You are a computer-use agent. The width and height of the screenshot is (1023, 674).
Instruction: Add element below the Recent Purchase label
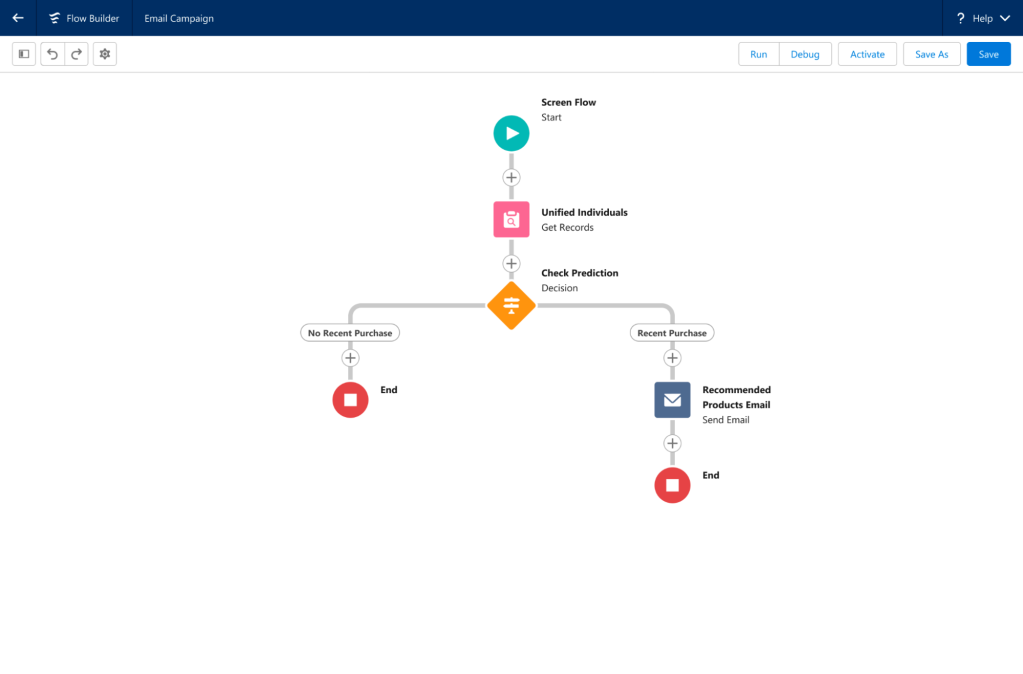(x=672, y=358)
